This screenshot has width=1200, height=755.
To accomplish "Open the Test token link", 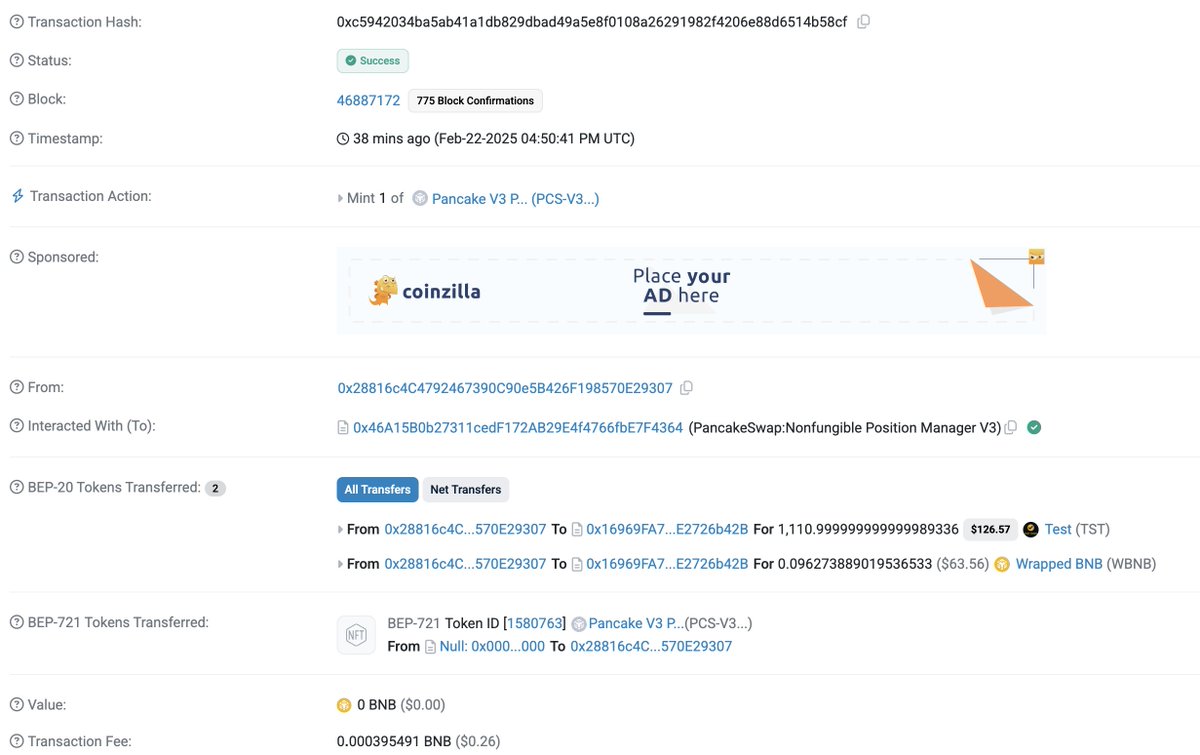I will [x=1058, y=530].
